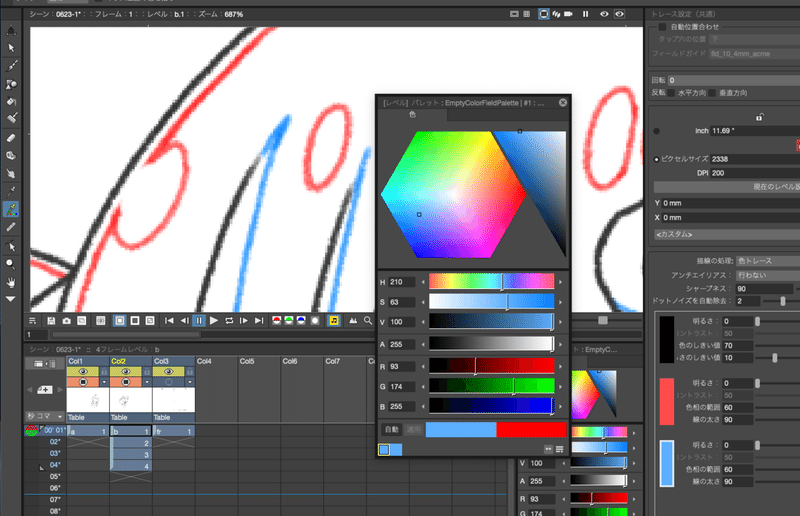Choose the Brush tool
This screenshot has height=516, width=800.
click(11, 65)
